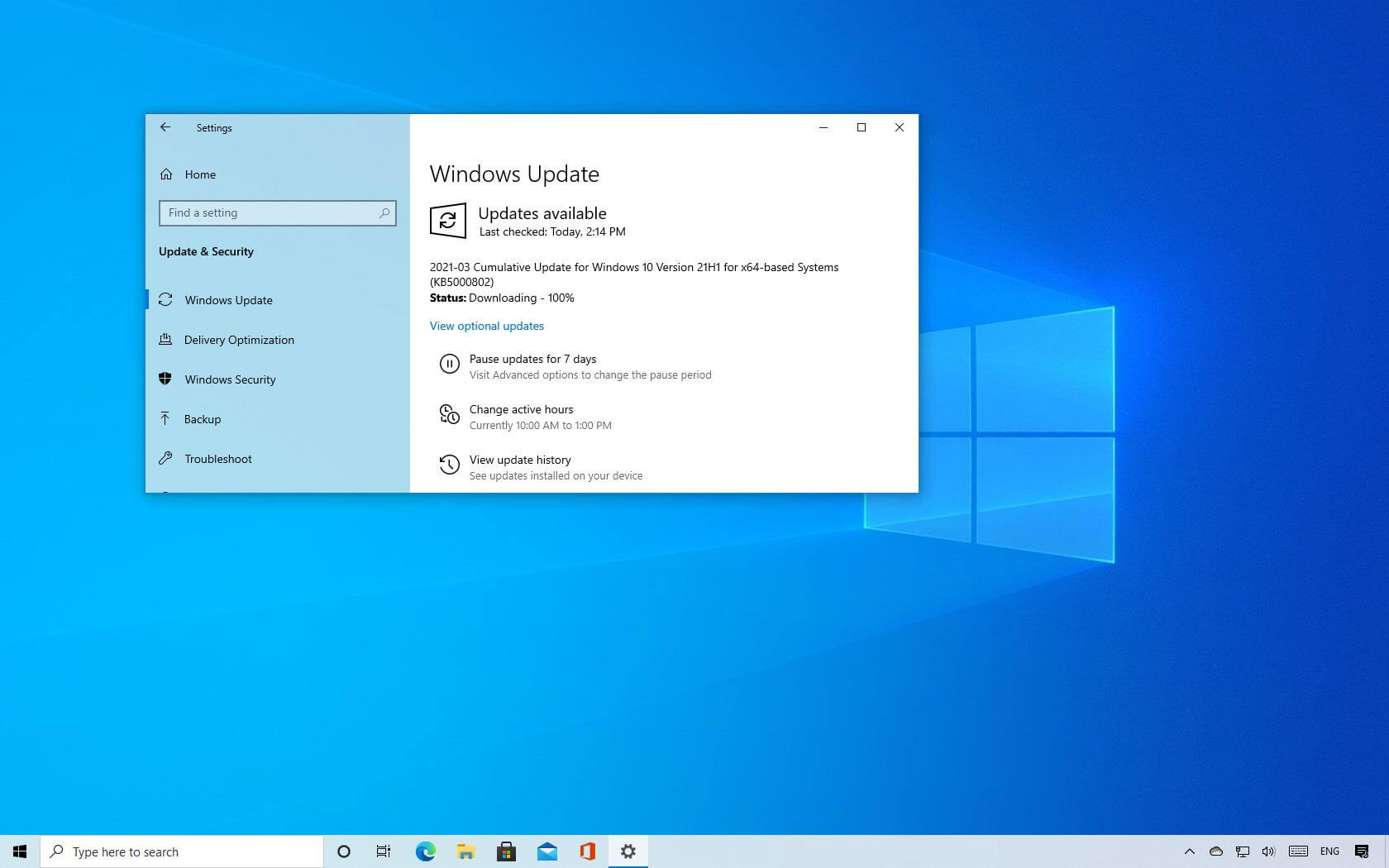Image resolution: width=1389 pixels, height=868 pixels.
Task: Pause updates for 7 days
Action: (x=532, y=359)
